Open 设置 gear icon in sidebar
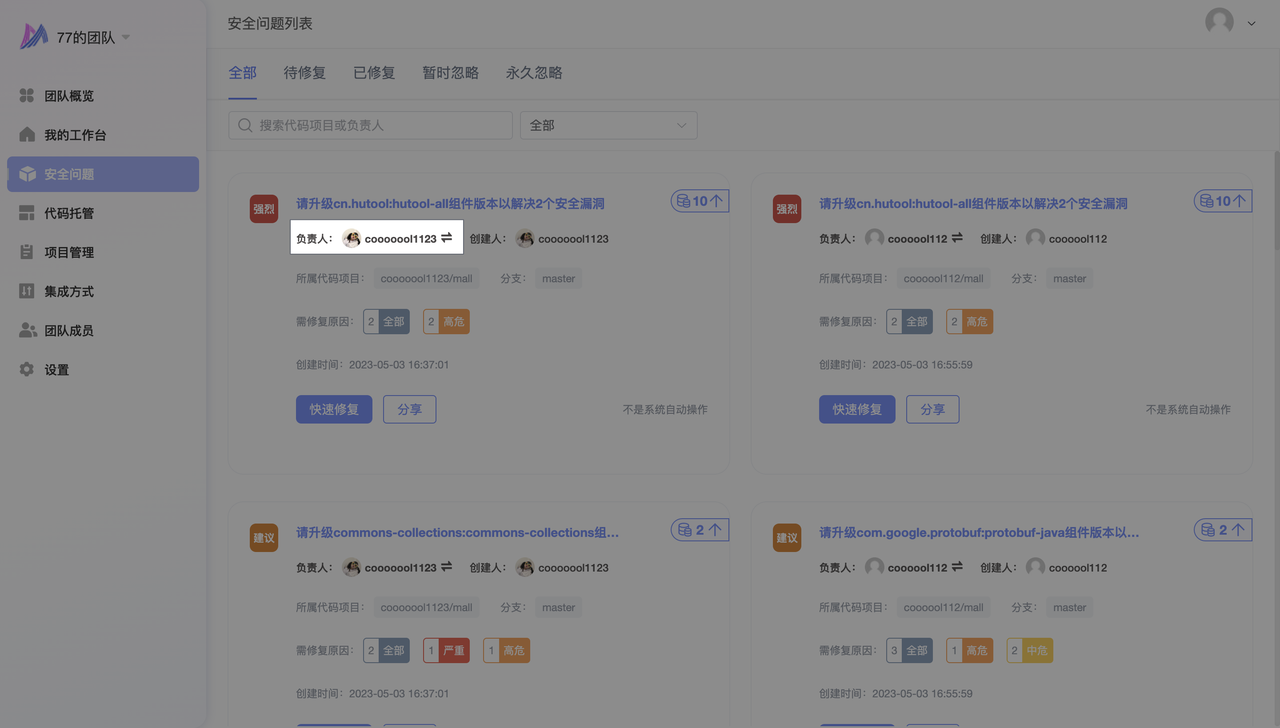1280x728 pixels. point(27,369)
